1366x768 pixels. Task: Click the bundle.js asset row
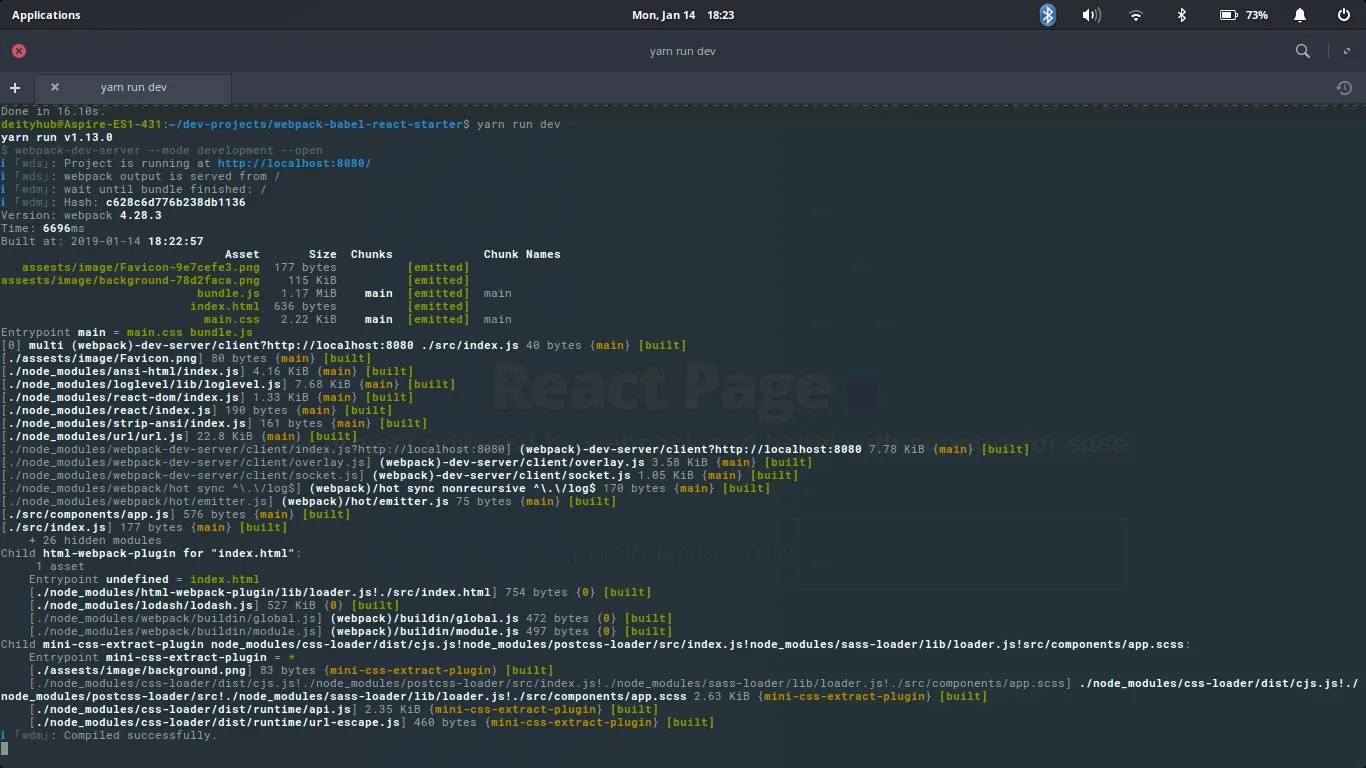coord(354,293)
